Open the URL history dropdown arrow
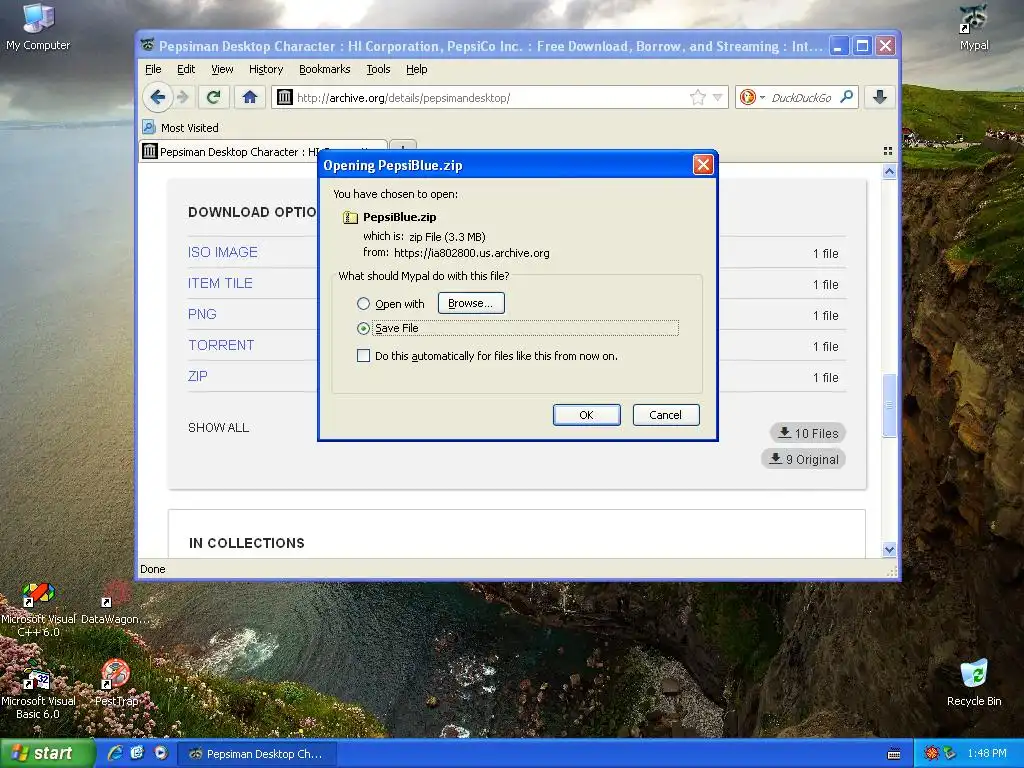Screen dimensions: 1024x768 [x=718, y=97]
